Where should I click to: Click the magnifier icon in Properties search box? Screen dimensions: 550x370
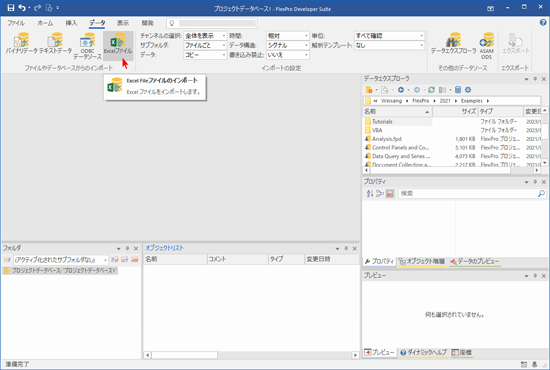pyautogui.click(x=541, y=193)
